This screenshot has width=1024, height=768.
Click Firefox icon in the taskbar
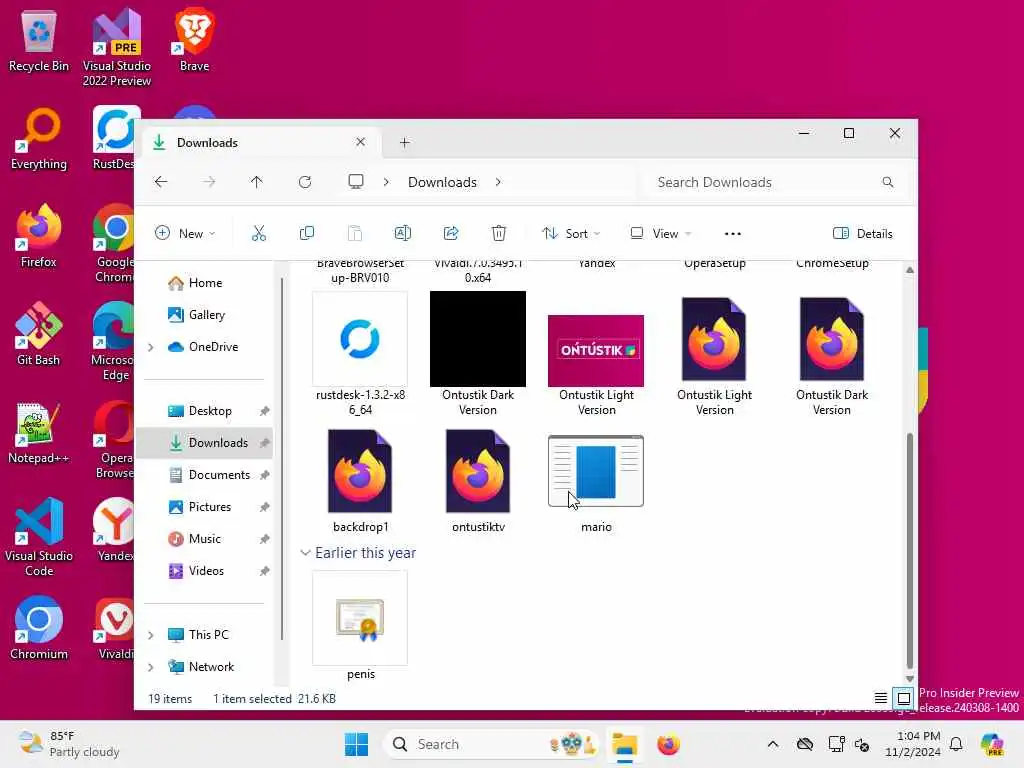(x=668, y=744)
